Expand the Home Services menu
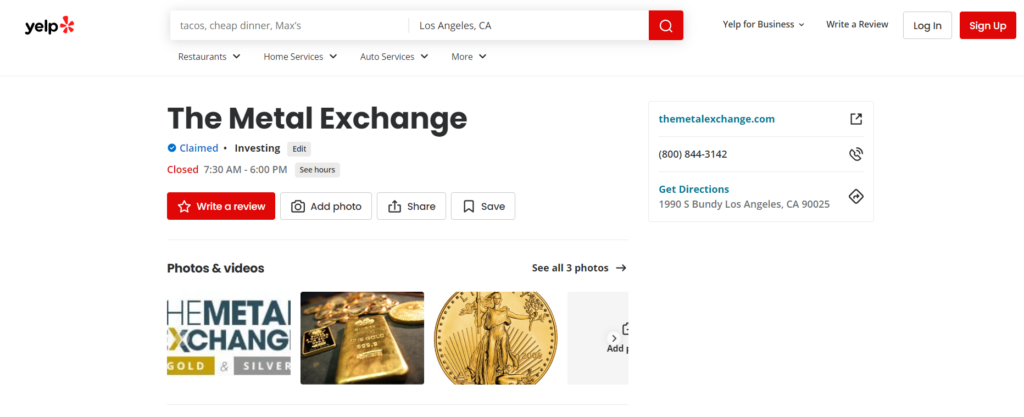Screen dimensions: 1024x417 300,57
